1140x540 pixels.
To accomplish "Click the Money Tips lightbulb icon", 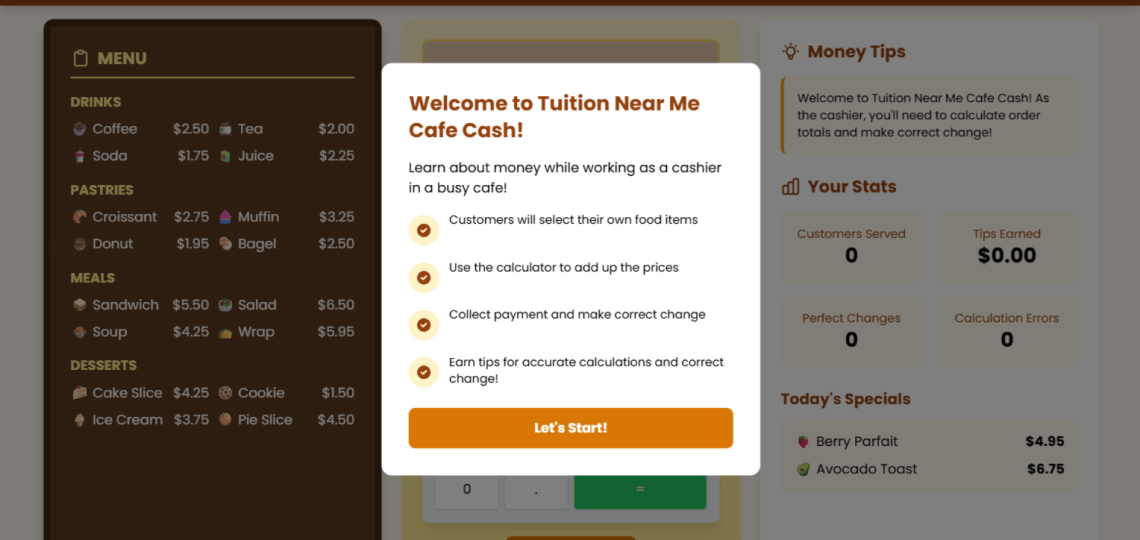I will coord(791,51).
